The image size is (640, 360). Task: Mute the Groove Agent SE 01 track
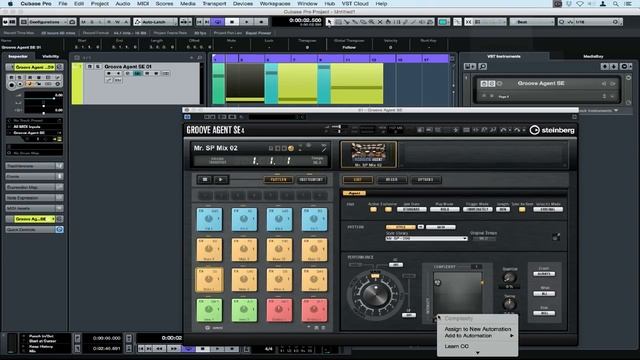[90, 67]
